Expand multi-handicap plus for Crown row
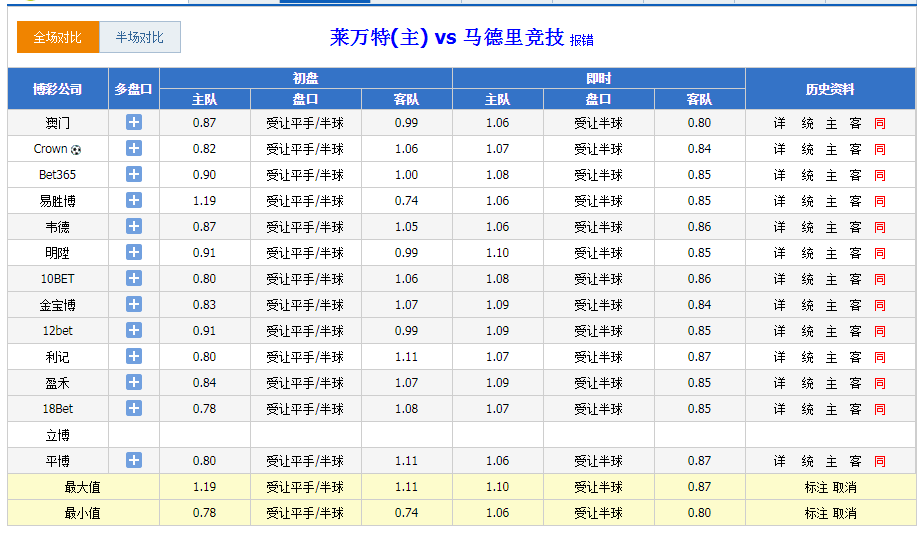924x534 pixels. pos(134,149)
